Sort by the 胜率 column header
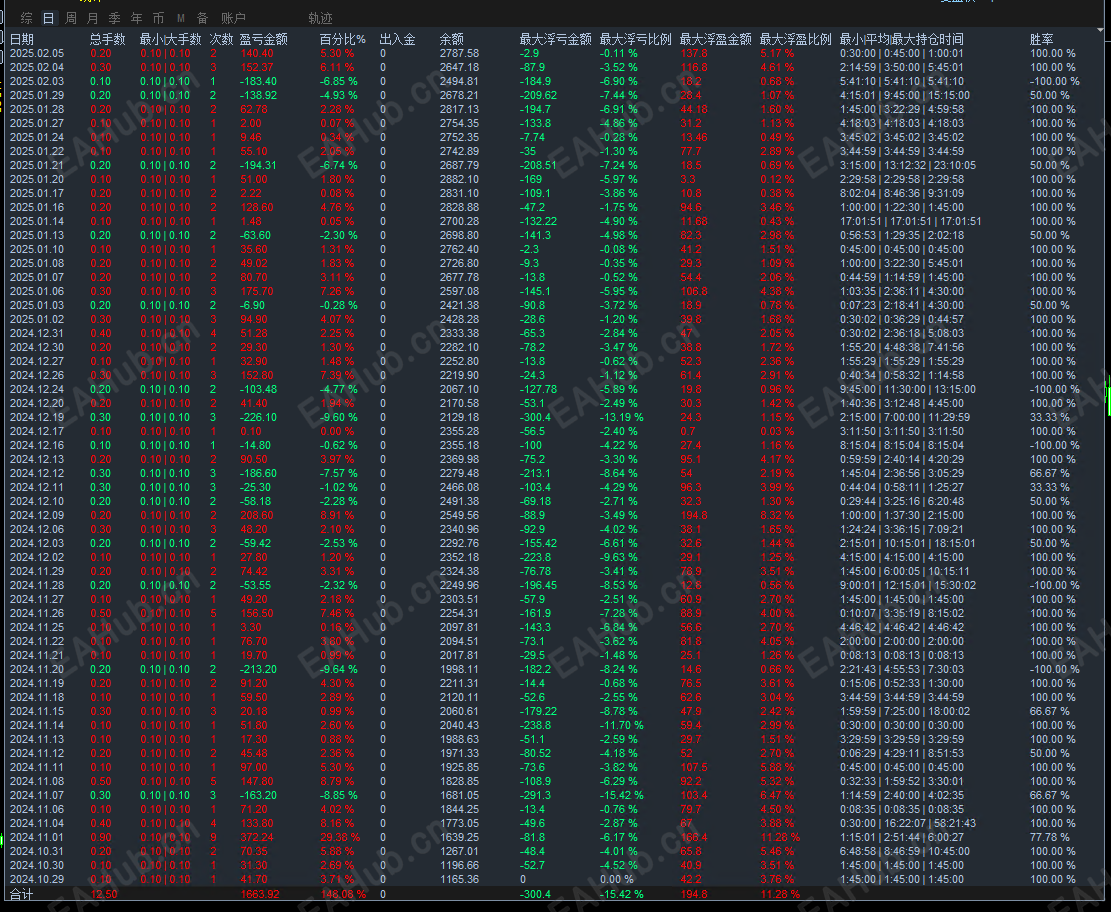The height and width of the screenshot is (912, 1111). 1042,39
